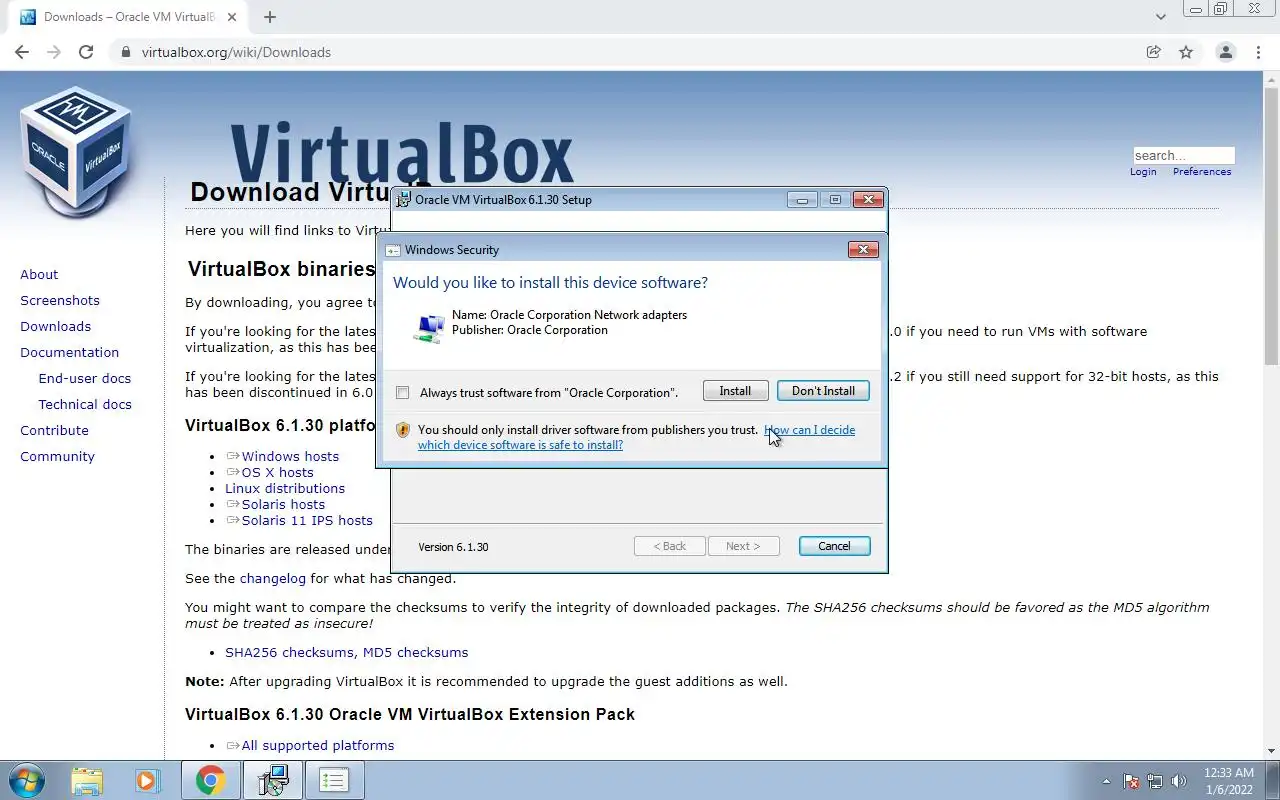Open Downloads in the sidebar
This screenshot has height=800, width=1280.
55,326
